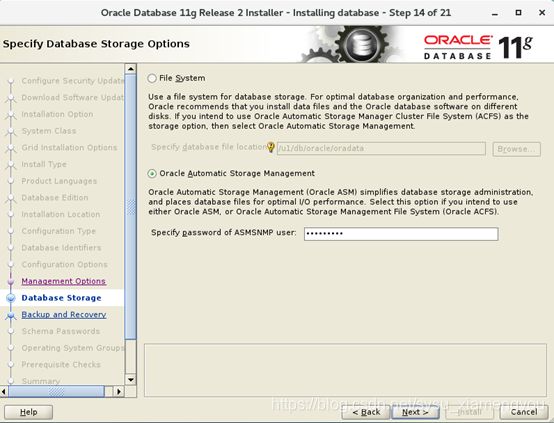The image size is (554, 423).
Task: Click sidebar scroll up arrow
Action: tap(131, 69)
